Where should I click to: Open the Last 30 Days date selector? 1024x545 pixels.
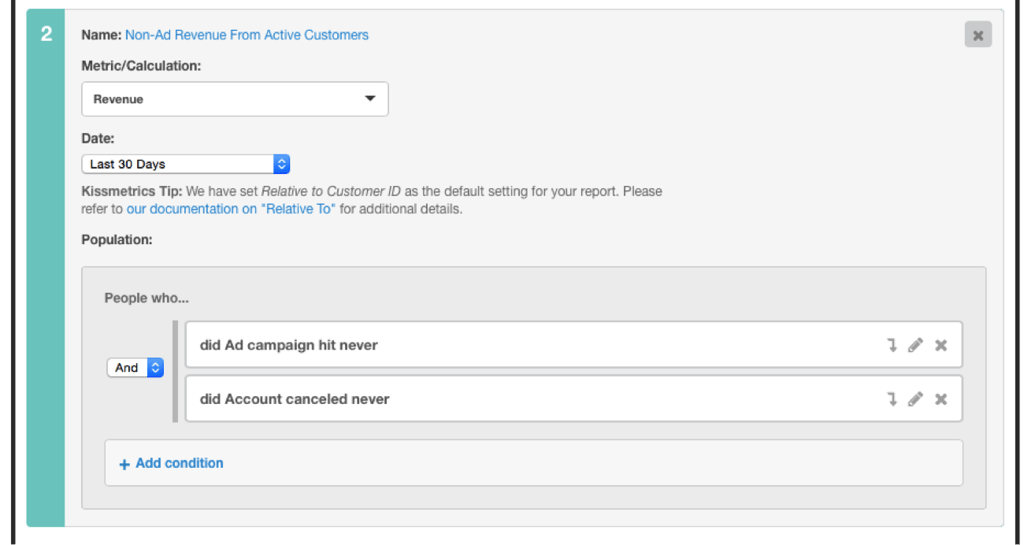point(185,164)
